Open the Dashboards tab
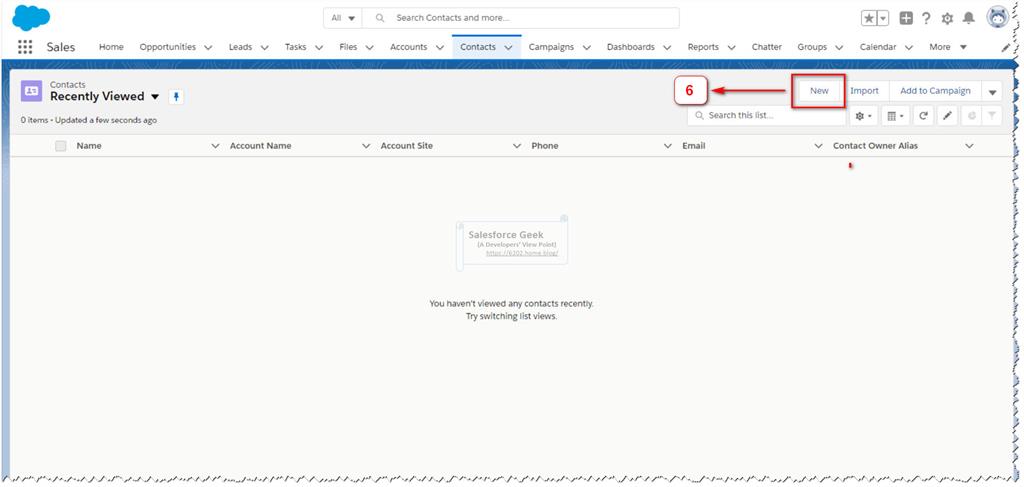1024x487 pixels. (x=631, y=47)
